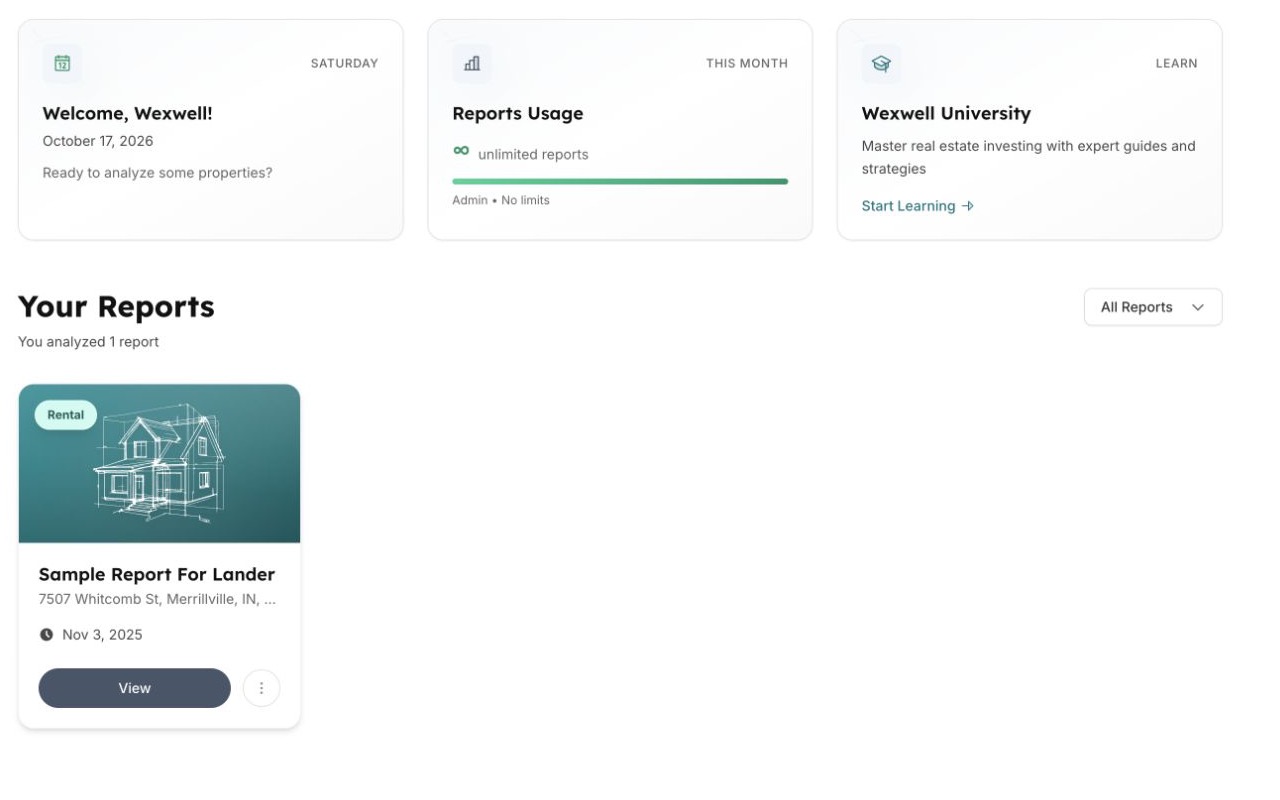1280x800 pixels.
Task: Click the Reports Usage progress bar
Action: coord(620,181)
